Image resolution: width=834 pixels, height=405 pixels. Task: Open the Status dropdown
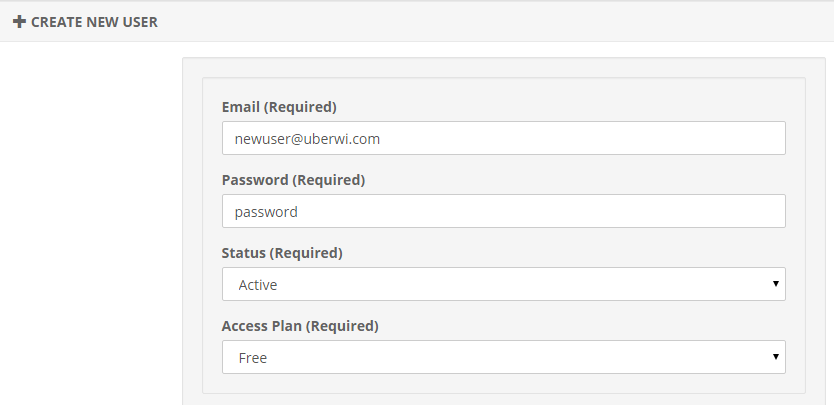click(503, 284)
